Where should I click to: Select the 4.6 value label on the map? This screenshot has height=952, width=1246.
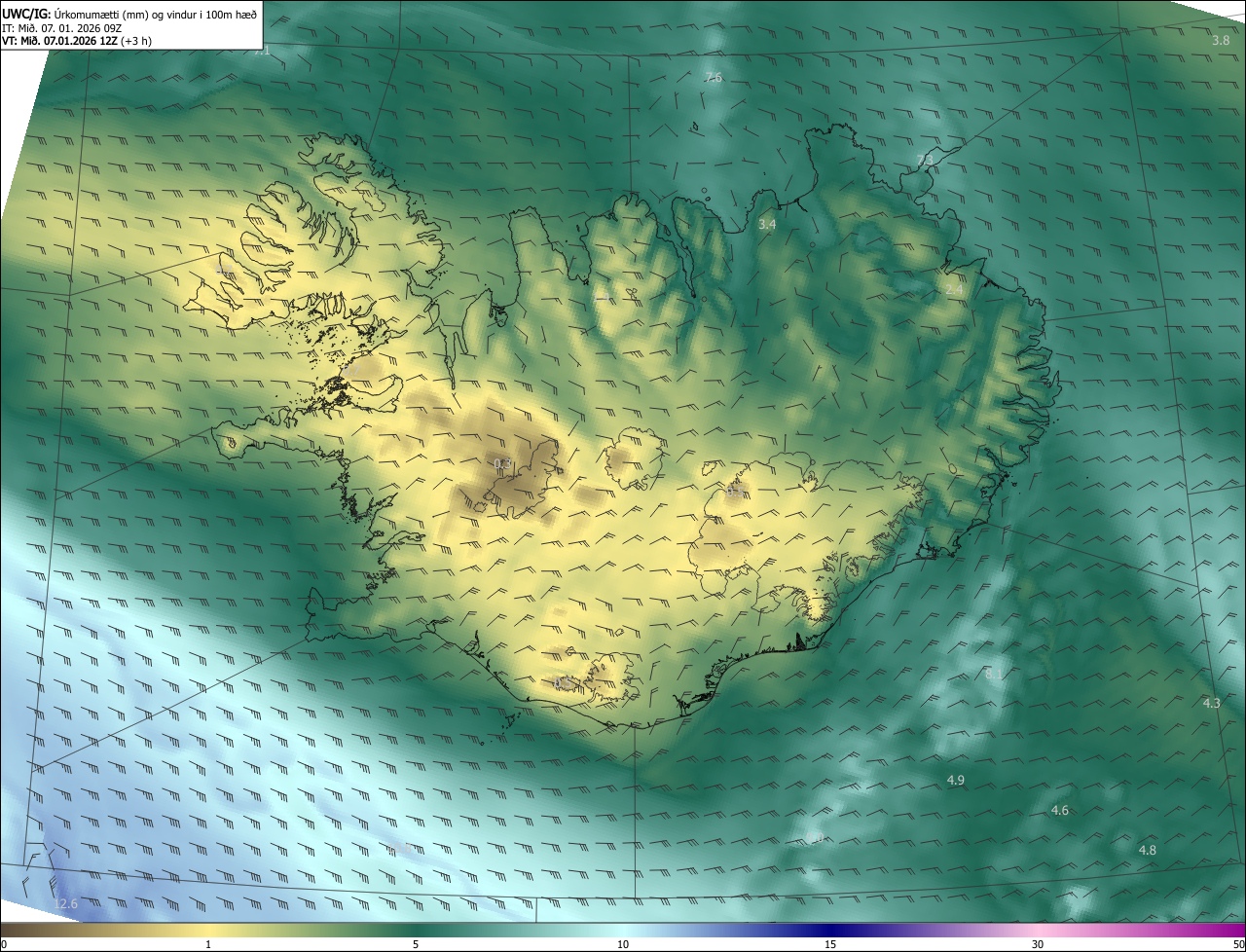click(1060, 811)
